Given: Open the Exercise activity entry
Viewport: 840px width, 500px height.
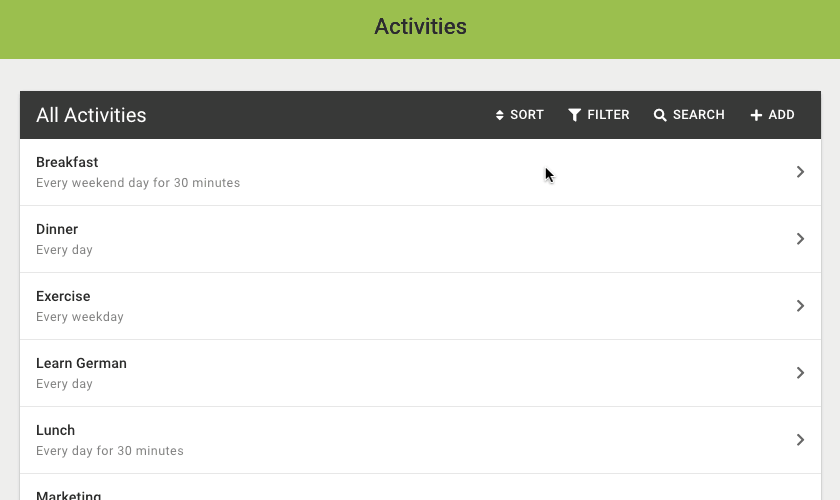Looking at the screenshot, I should (63, 296).
